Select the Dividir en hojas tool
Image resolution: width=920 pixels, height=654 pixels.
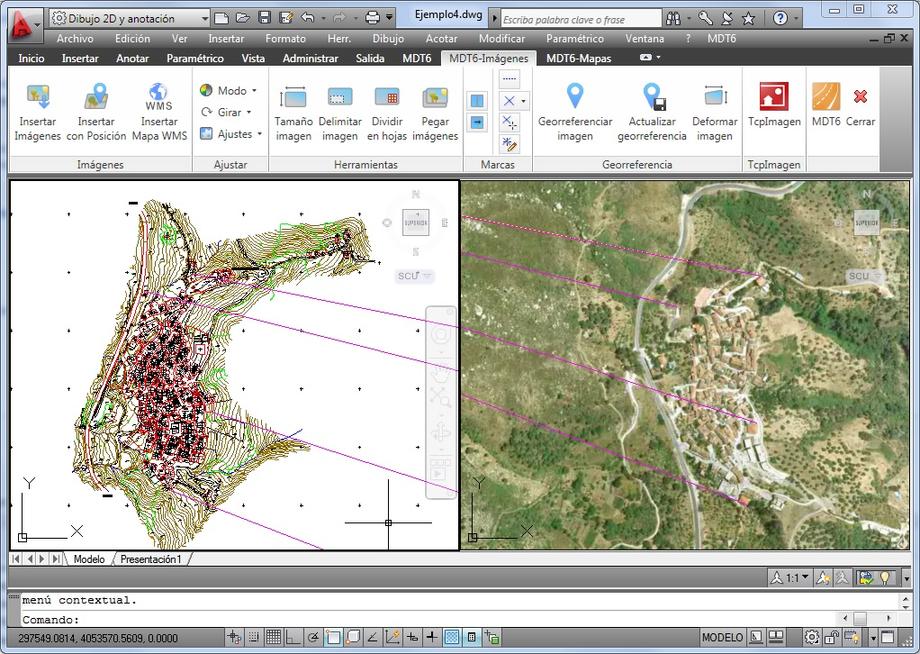pyautogui.click(x=387, y=98)
